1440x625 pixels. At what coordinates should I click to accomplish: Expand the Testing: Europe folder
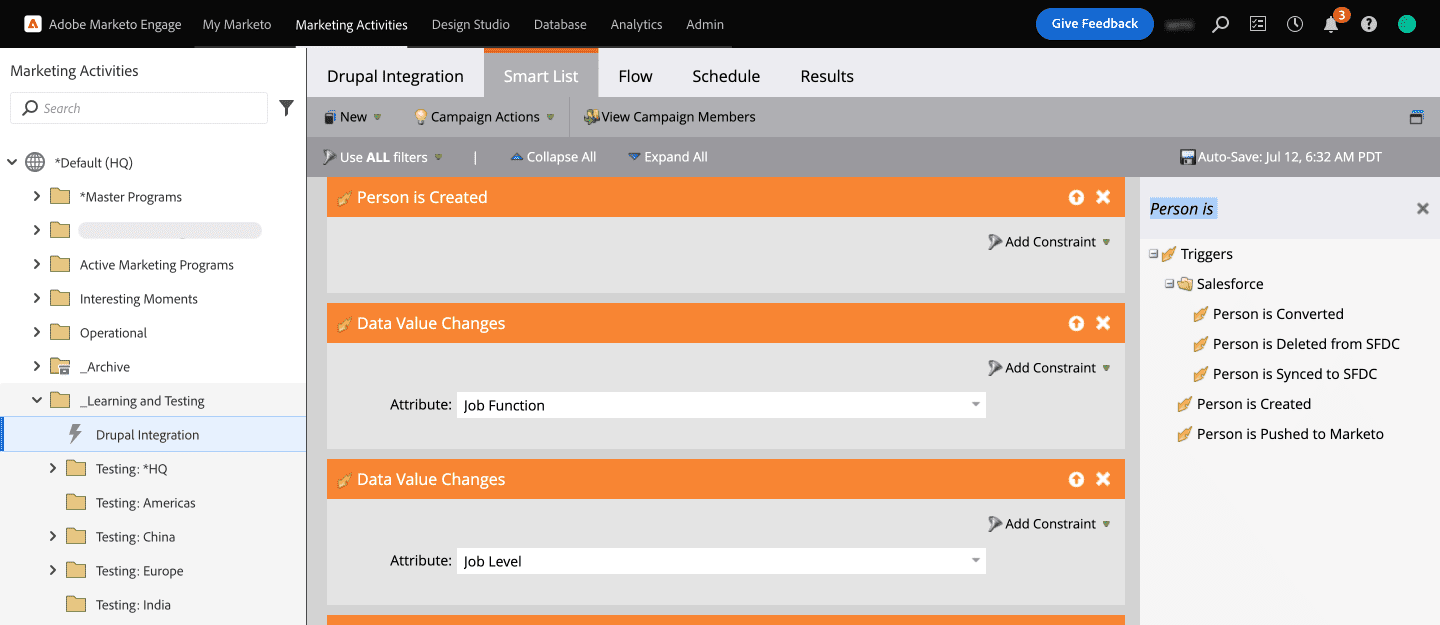click(x=53, y=570)
